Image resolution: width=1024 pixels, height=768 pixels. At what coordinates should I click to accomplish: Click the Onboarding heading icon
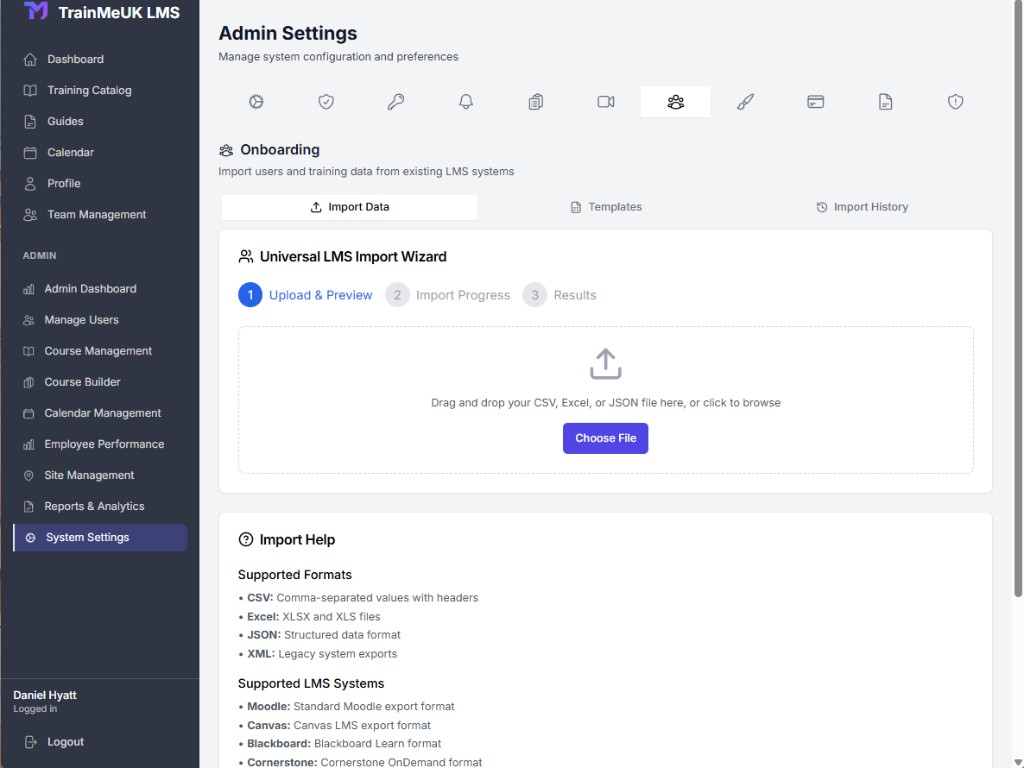[226, 150]
